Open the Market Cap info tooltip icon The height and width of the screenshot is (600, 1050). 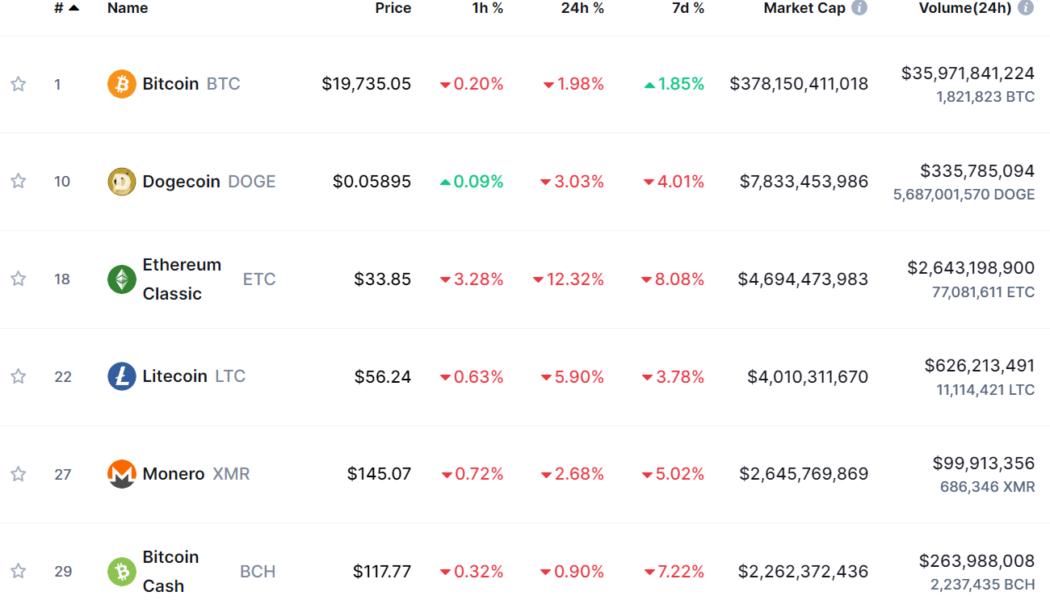[861, 7]
